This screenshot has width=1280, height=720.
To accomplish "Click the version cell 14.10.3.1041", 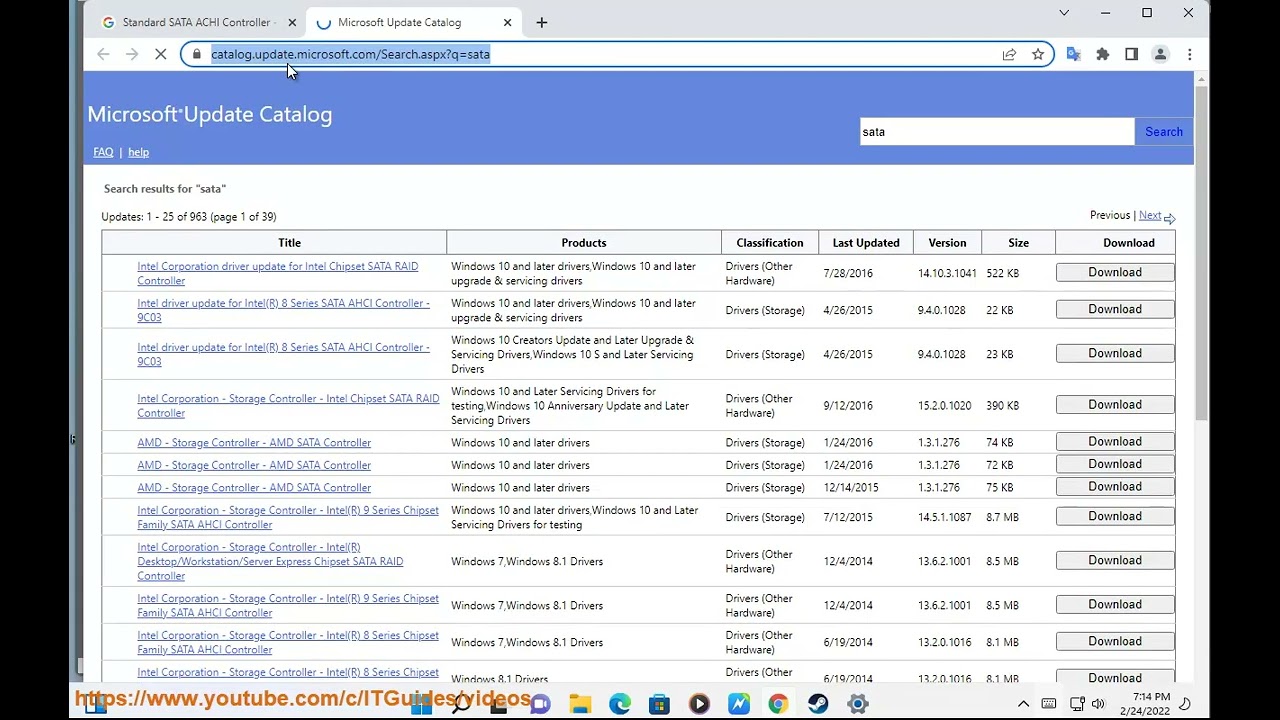I will point(947,273).
